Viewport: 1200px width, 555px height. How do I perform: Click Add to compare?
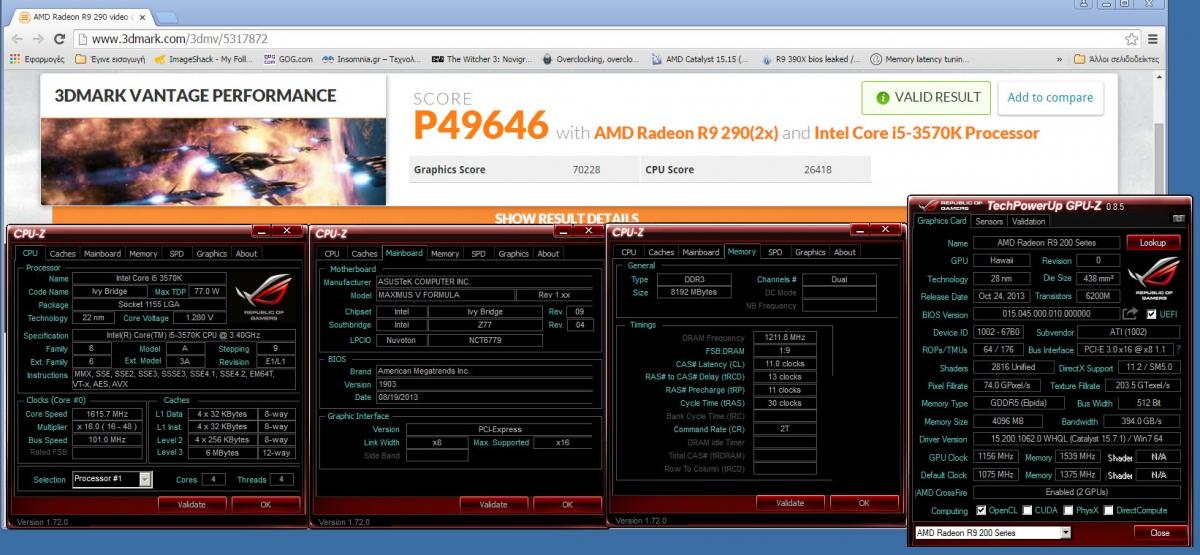[x=1049, y=98]
